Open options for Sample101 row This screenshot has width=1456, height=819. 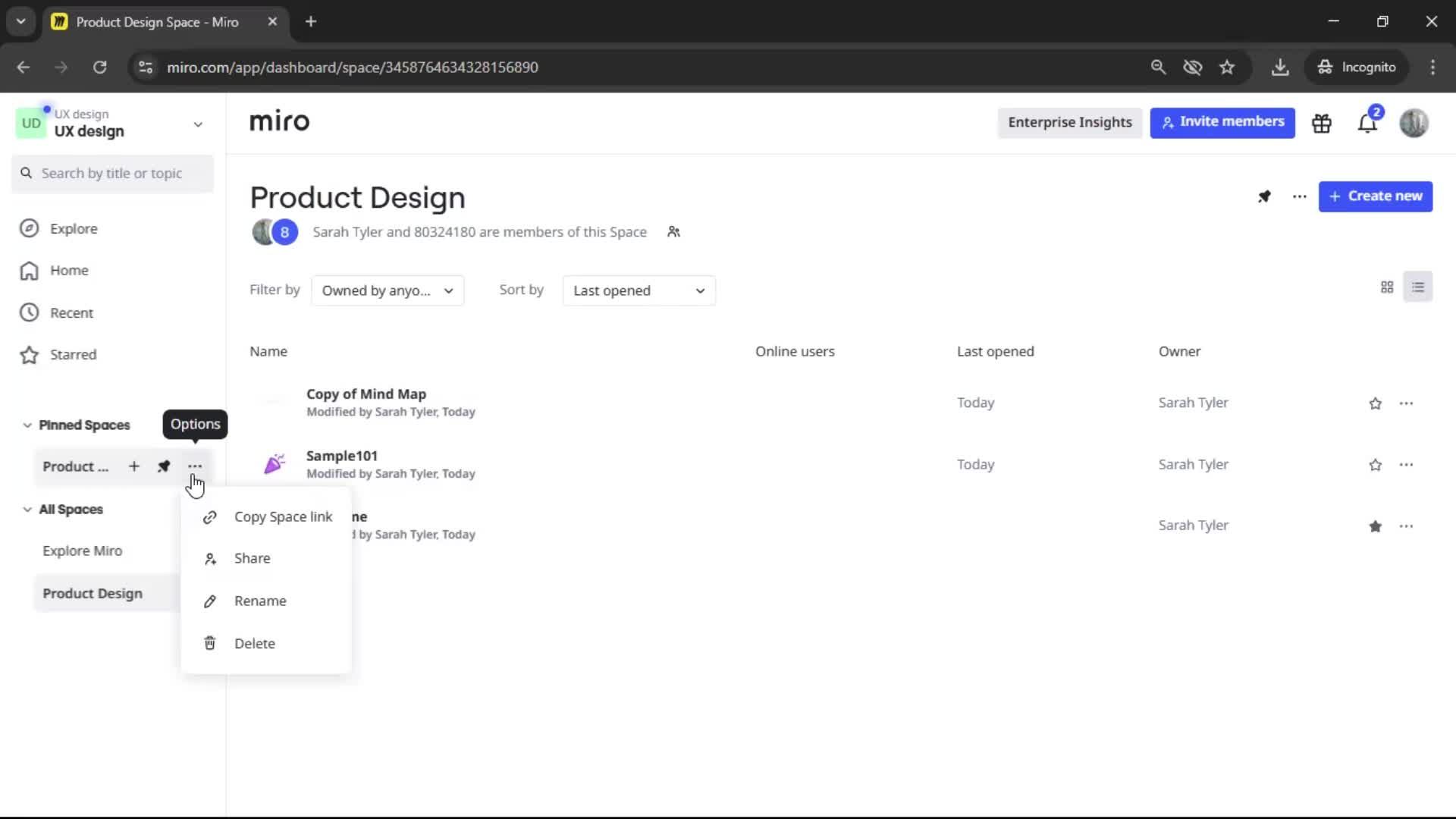1406,465
